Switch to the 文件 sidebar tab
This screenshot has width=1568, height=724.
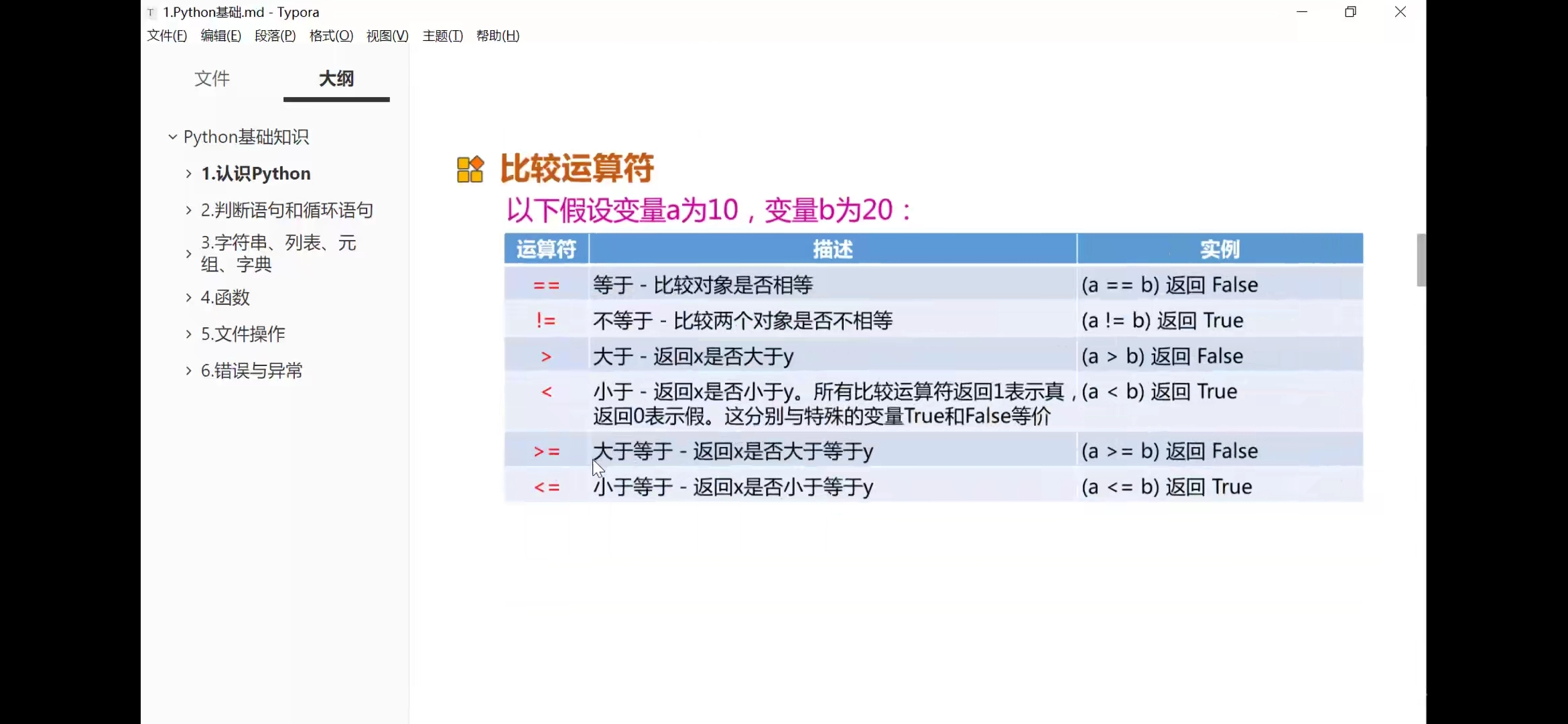click(x=212, y=79)
